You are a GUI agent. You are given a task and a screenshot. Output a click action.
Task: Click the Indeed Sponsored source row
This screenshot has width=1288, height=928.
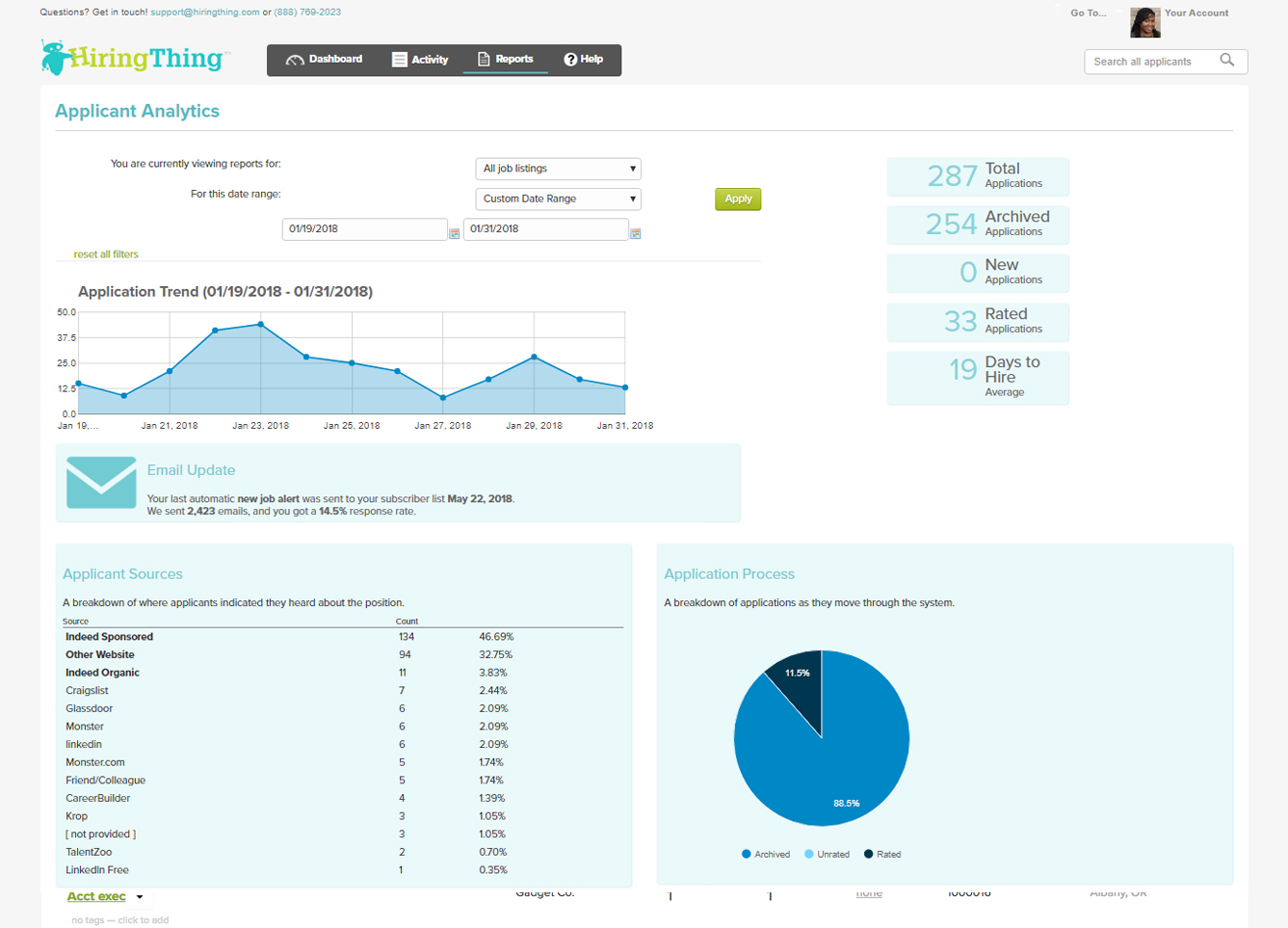[343, 637]
